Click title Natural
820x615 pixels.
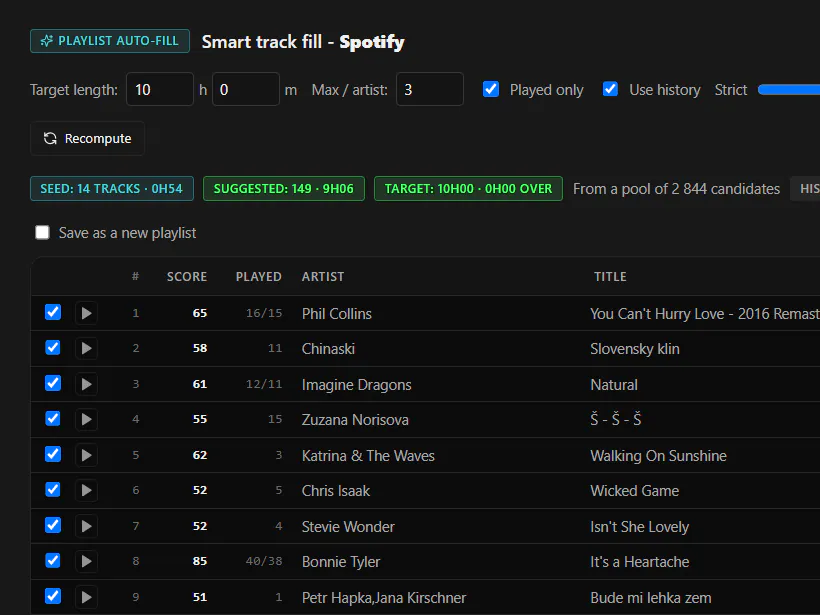[x=614, y=385]
